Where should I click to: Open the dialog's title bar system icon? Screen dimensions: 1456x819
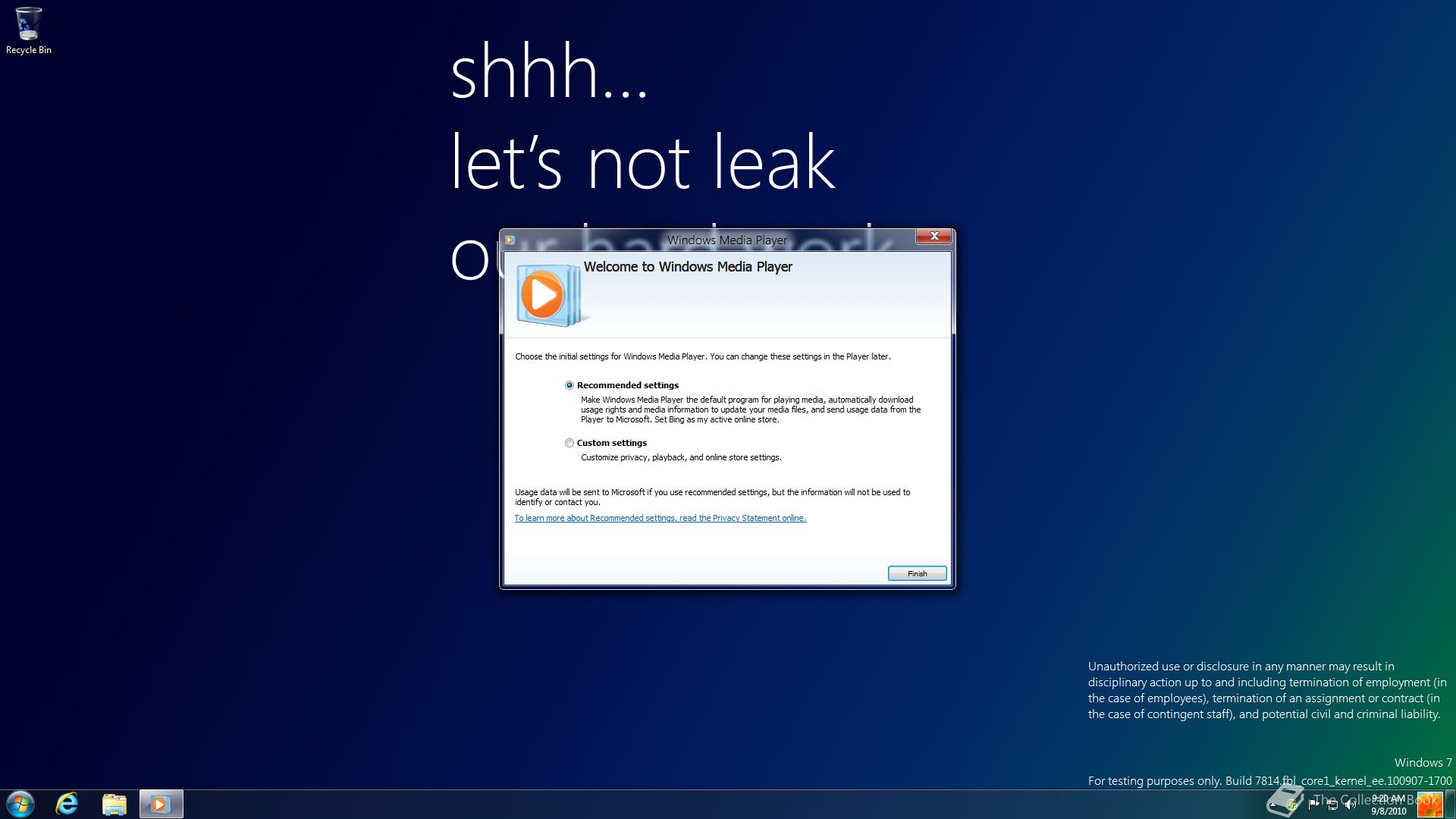click(x=510, y=240)
